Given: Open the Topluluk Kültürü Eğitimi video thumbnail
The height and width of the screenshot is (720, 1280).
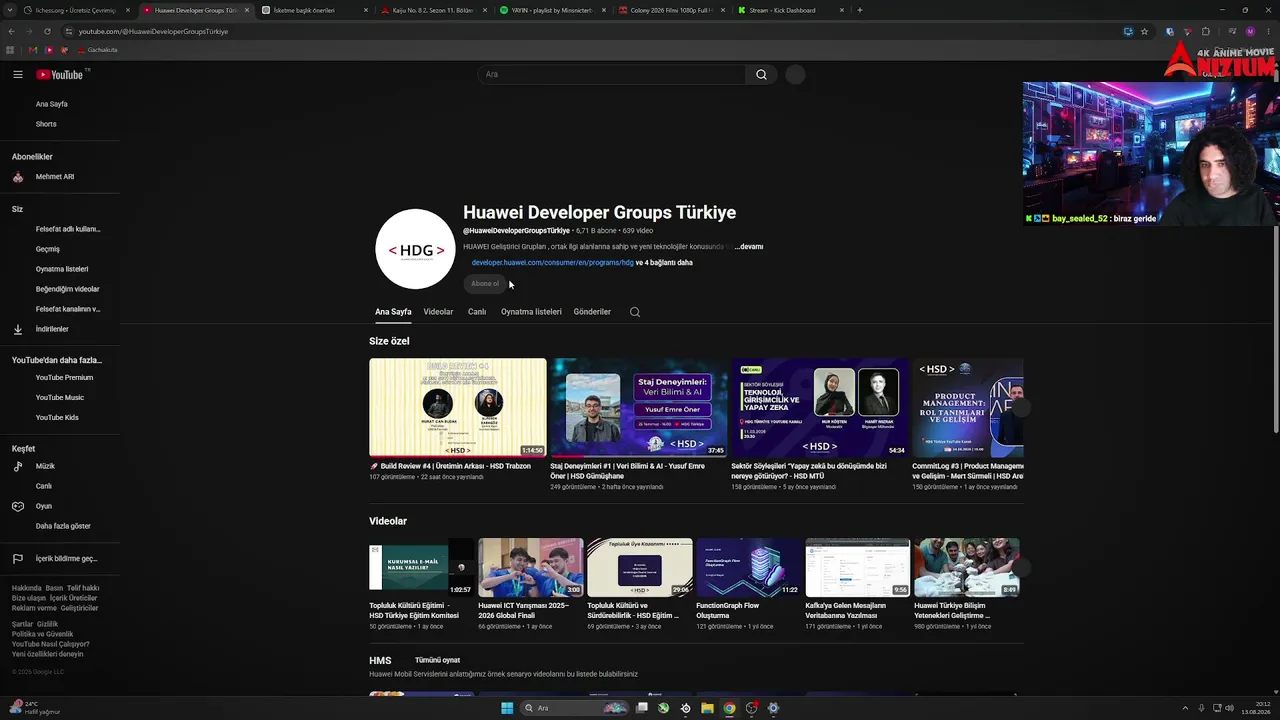Looking at the screenshot, I should pyautogui.click(x=422, y=568).
